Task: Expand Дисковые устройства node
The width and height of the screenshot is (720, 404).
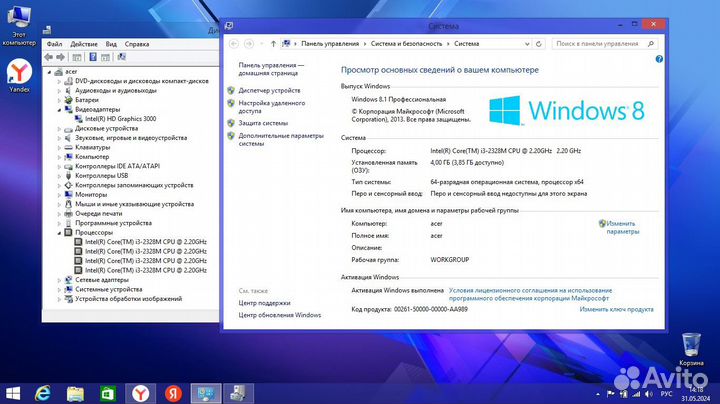Action: (59, 129)
